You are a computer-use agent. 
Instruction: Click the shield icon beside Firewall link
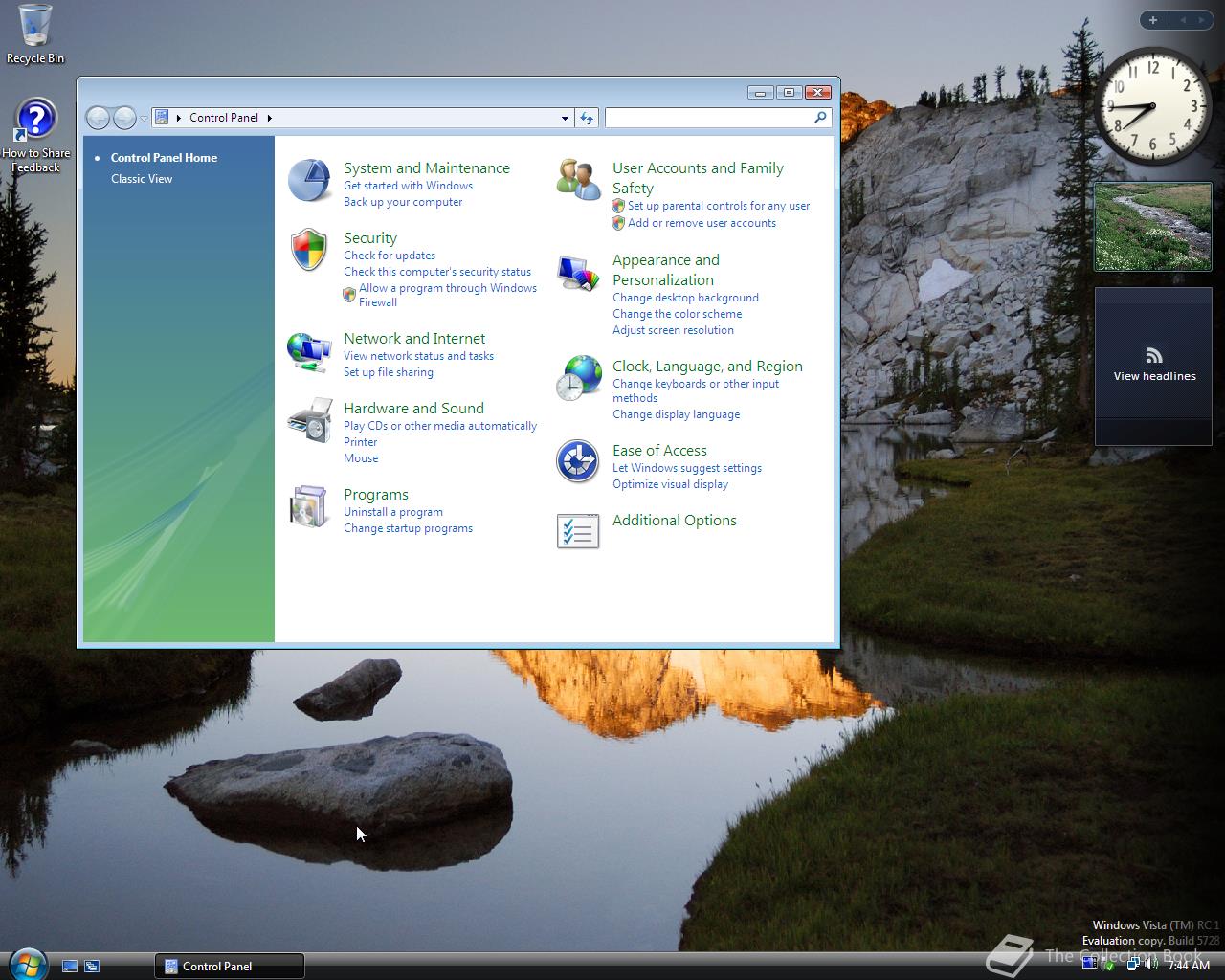point(349,295)
